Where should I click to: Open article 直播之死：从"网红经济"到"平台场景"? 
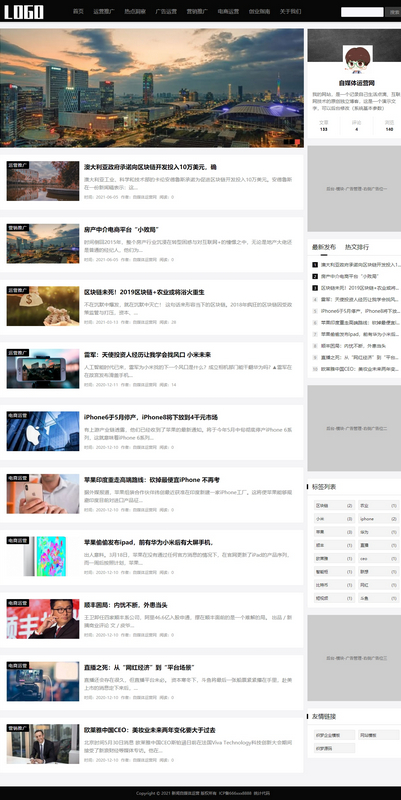point(140,668)
